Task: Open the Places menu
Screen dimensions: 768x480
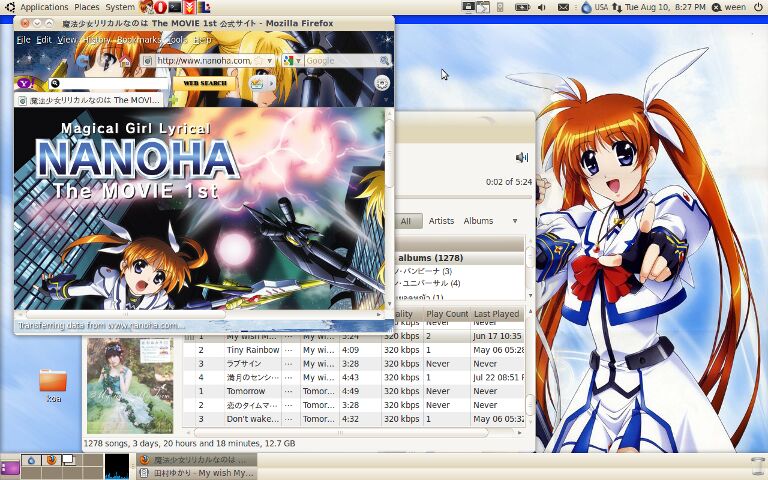Action: click(87, 7)
